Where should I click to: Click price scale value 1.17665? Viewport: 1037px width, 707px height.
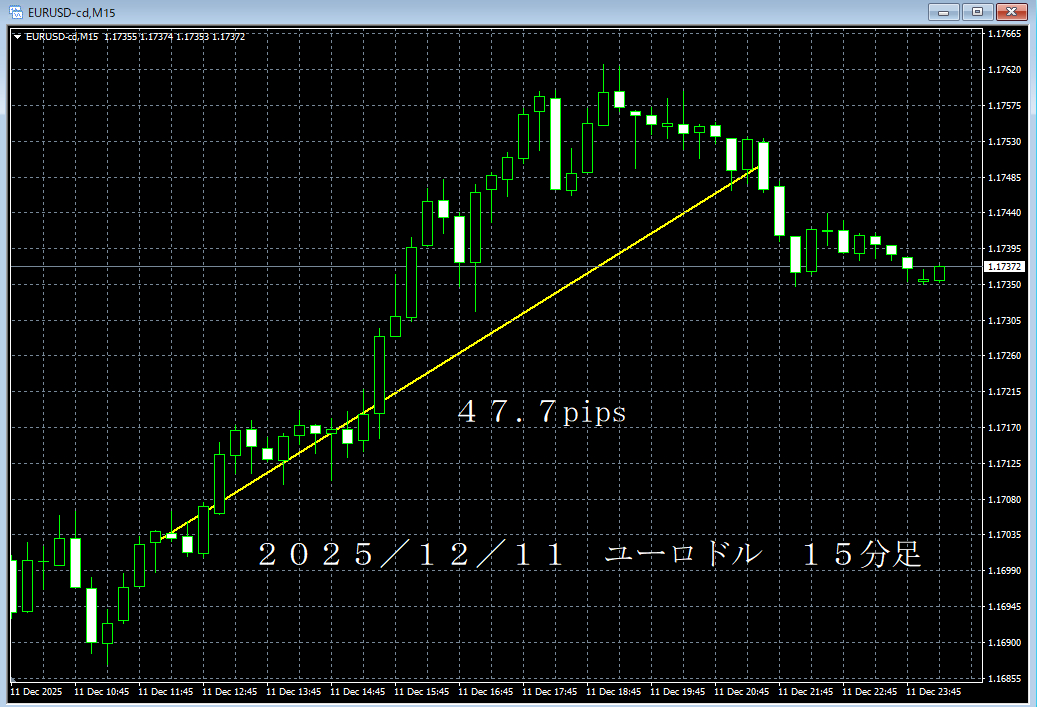coord(1004,34)
